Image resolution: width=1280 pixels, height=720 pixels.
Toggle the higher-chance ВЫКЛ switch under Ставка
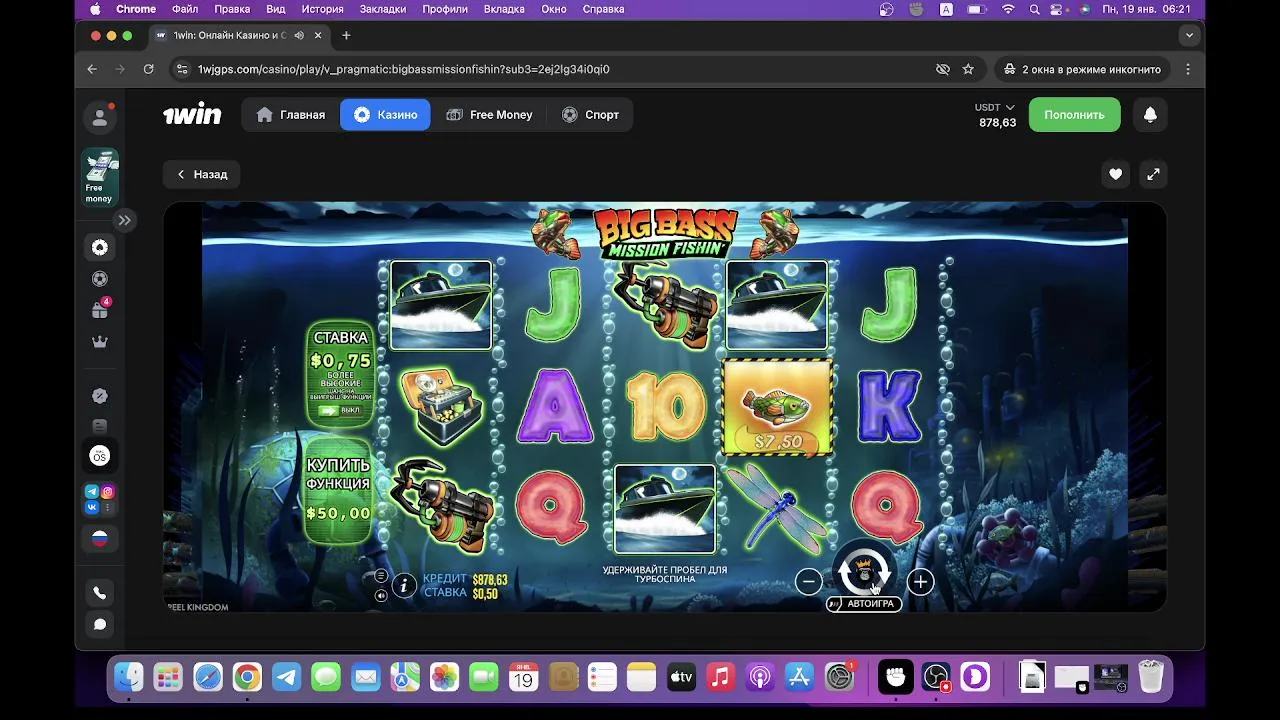(x=339, y=410)
